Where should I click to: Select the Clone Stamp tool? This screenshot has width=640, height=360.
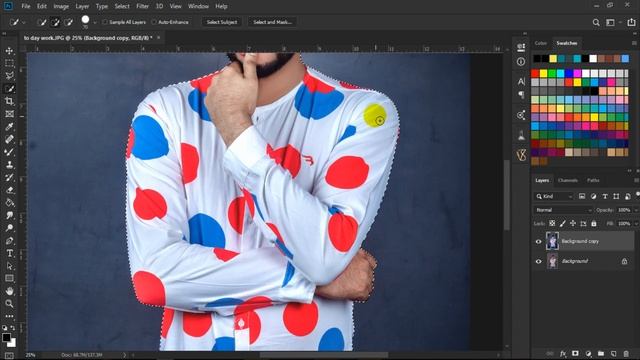coord(9,164)
